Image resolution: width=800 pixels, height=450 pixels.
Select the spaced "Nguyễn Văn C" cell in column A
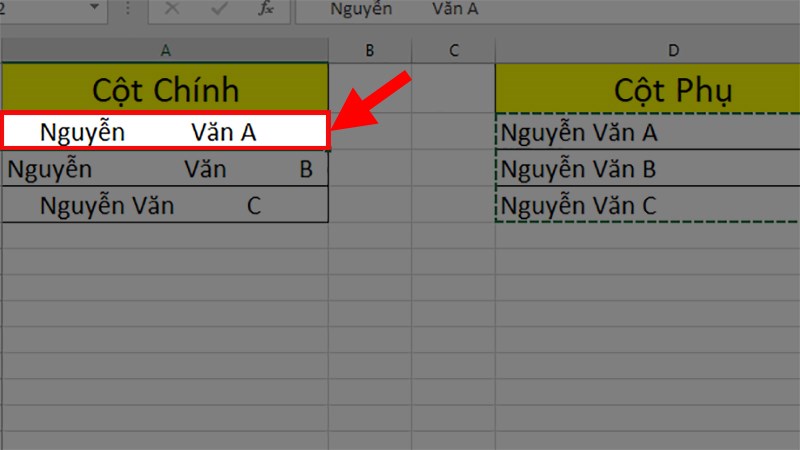(164, 206)
